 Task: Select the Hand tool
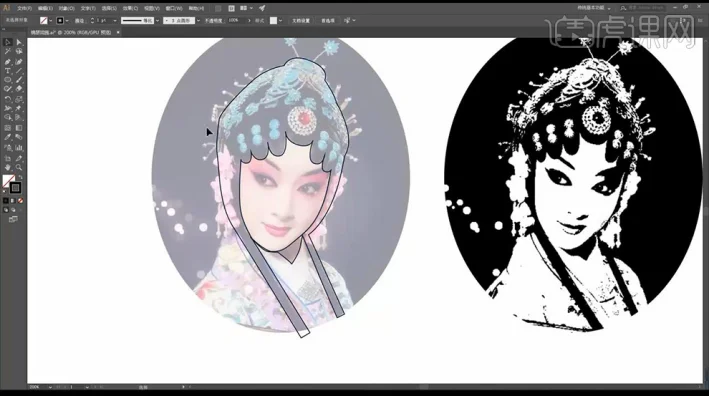tap(8, 167)
